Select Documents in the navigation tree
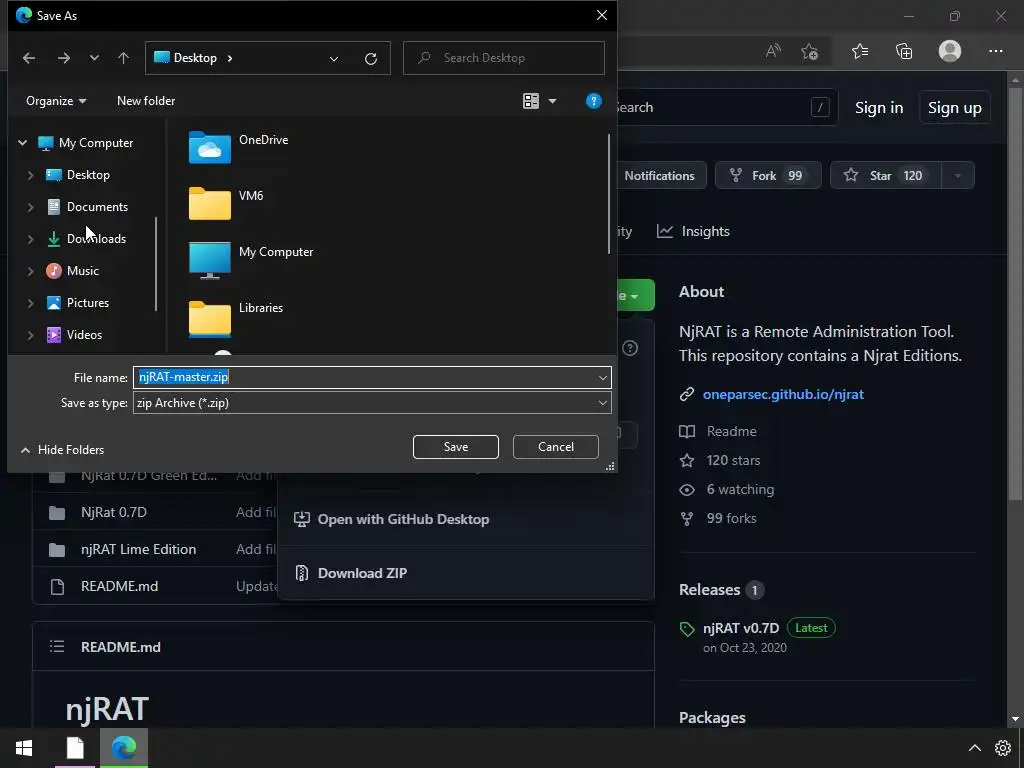1024x768 pixels. click(88, 207)
